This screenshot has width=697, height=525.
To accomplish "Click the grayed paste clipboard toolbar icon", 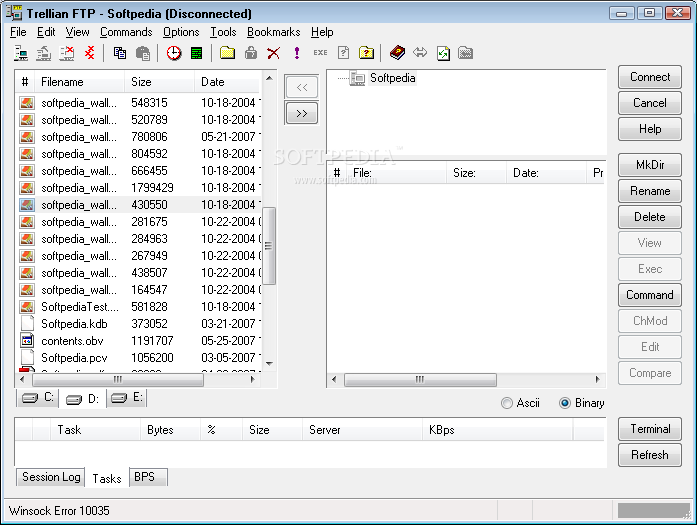I will [143, 53].
